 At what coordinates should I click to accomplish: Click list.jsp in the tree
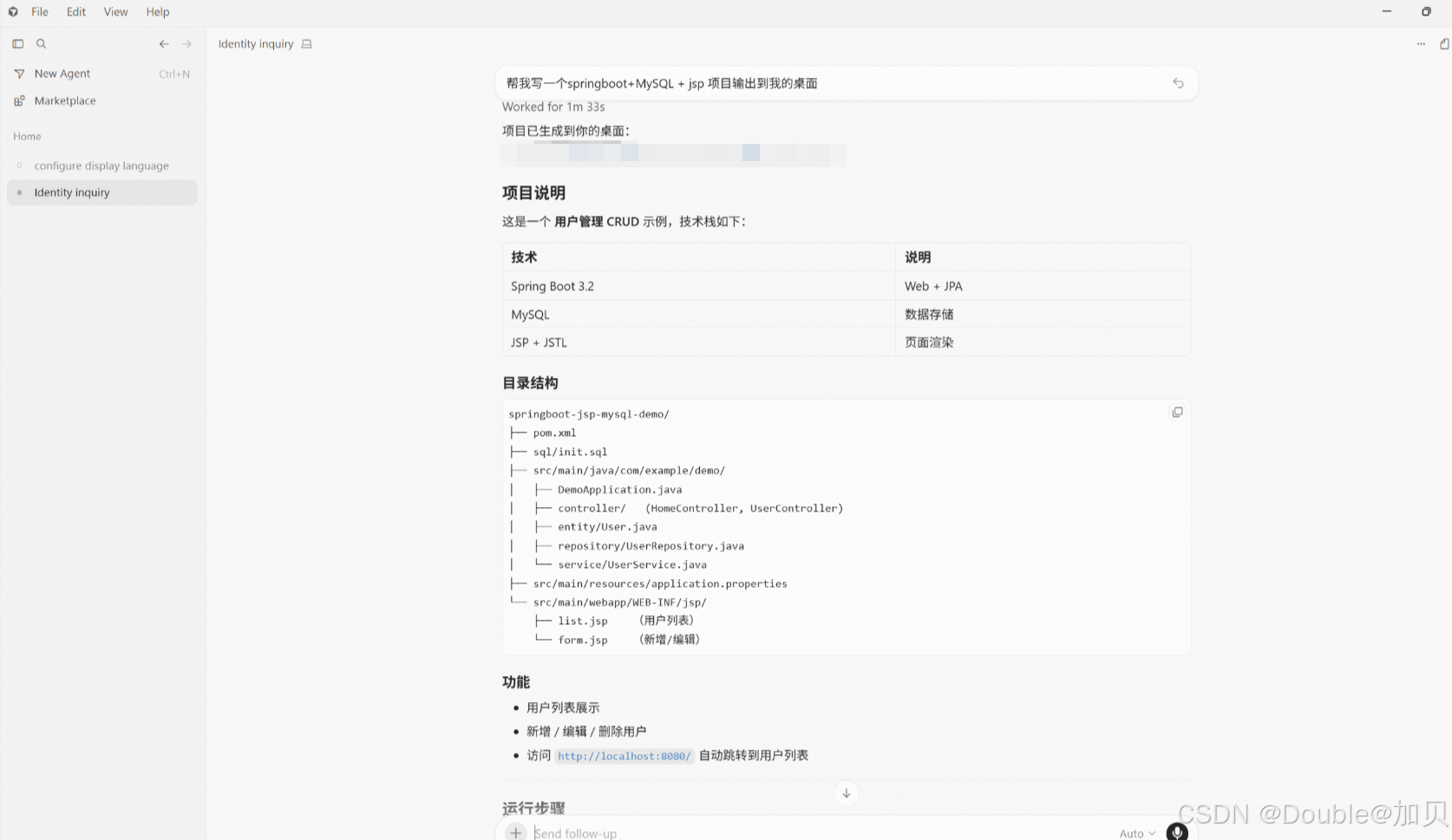[583, 621]
